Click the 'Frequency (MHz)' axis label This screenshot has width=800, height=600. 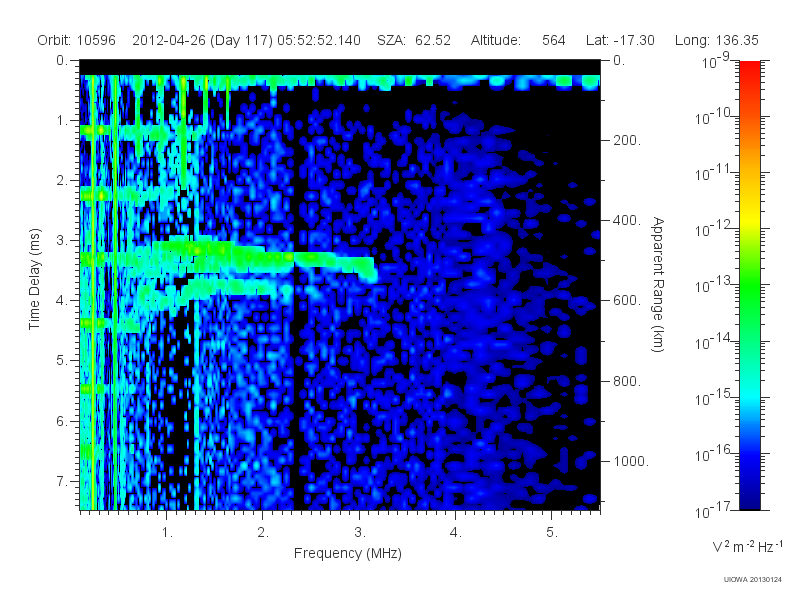347,554
